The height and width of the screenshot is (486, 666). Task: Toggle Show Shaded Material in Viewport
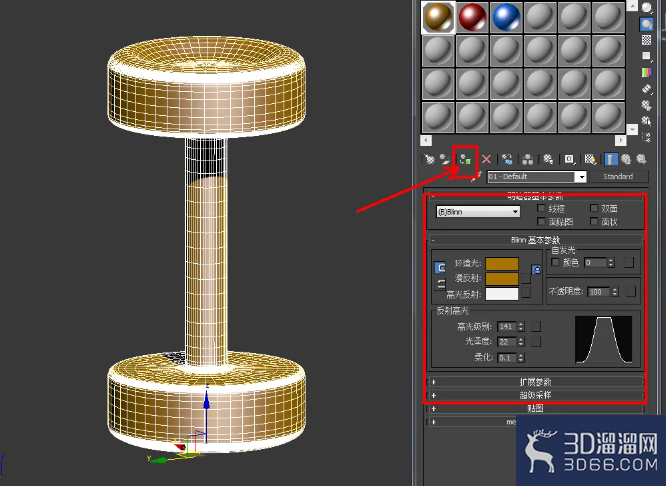coord(590,159)
